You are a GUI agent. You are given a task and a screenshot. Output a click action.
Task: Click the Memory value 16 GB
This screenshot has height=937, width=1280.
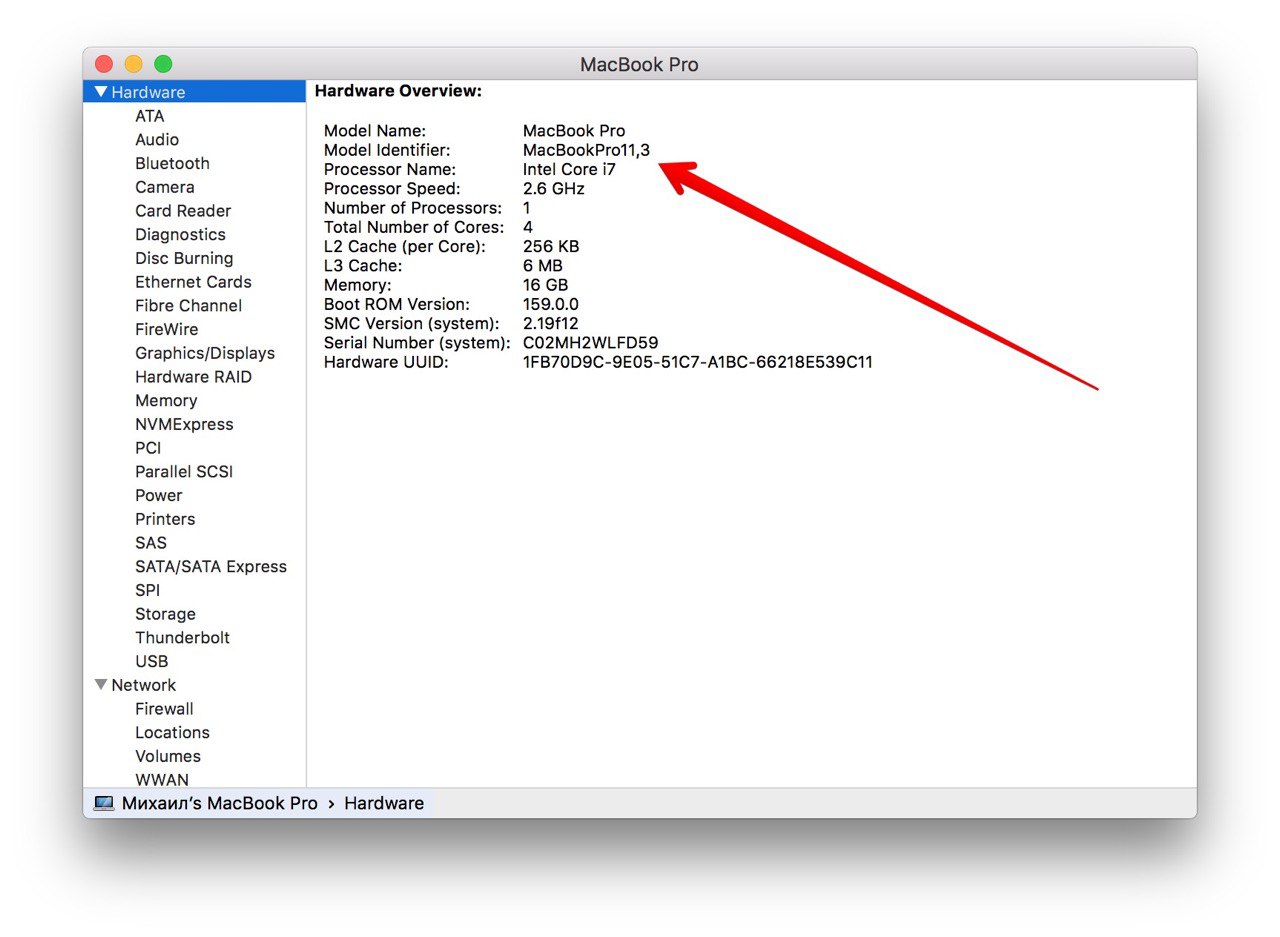(x=545, y=285)
